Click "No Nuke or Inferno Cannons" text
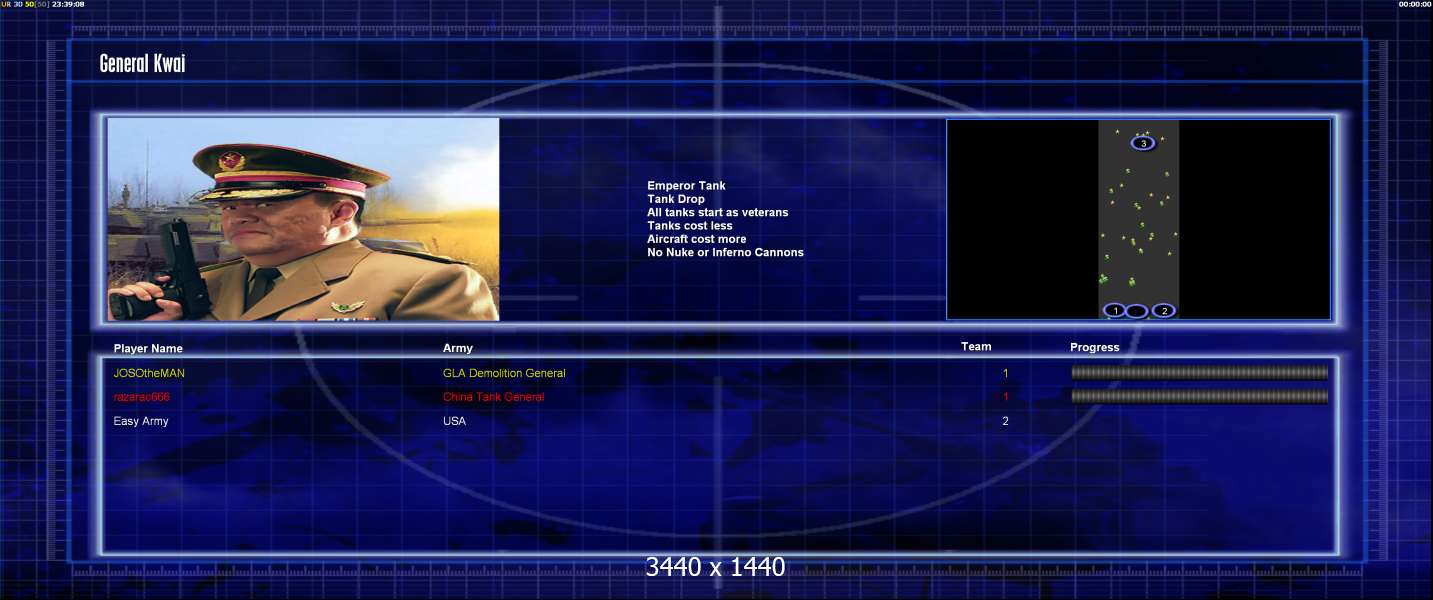The image size is (1433, 600). (x=726, y=252)
